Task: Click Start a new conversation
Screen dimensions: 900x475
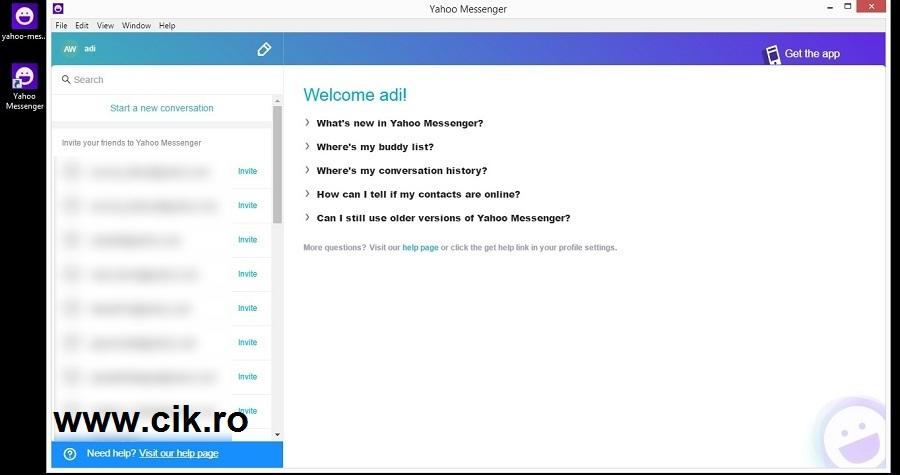Action: [162, 108]
